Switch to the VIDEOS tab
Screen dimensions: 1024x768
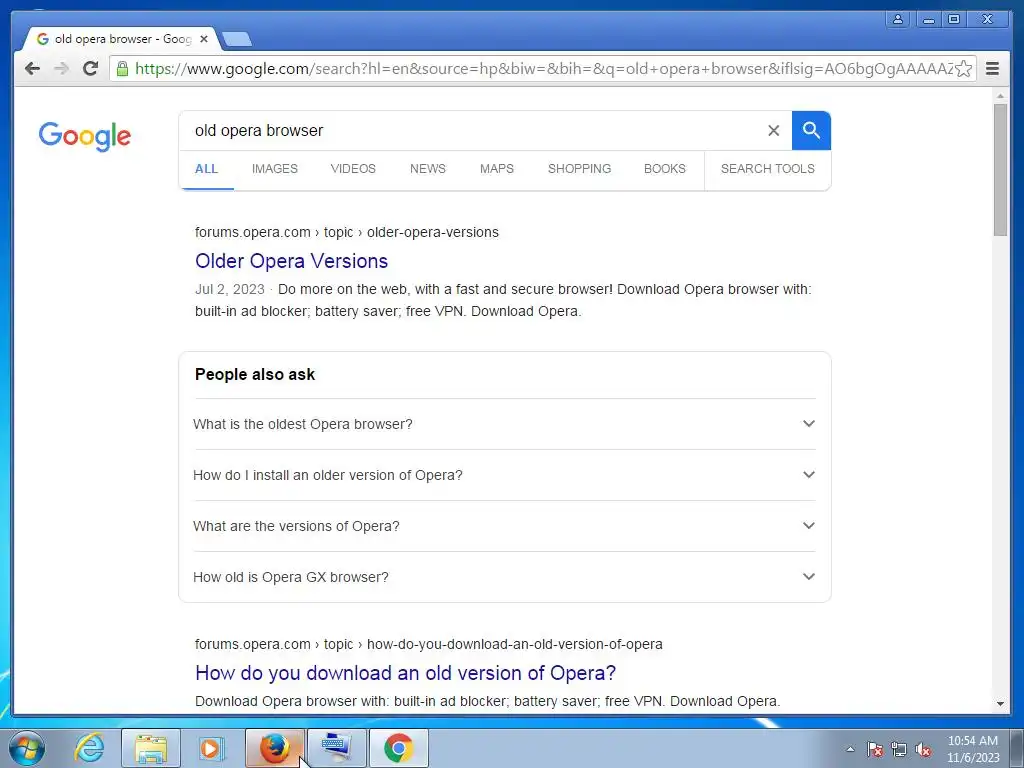[x=353, y=168]
